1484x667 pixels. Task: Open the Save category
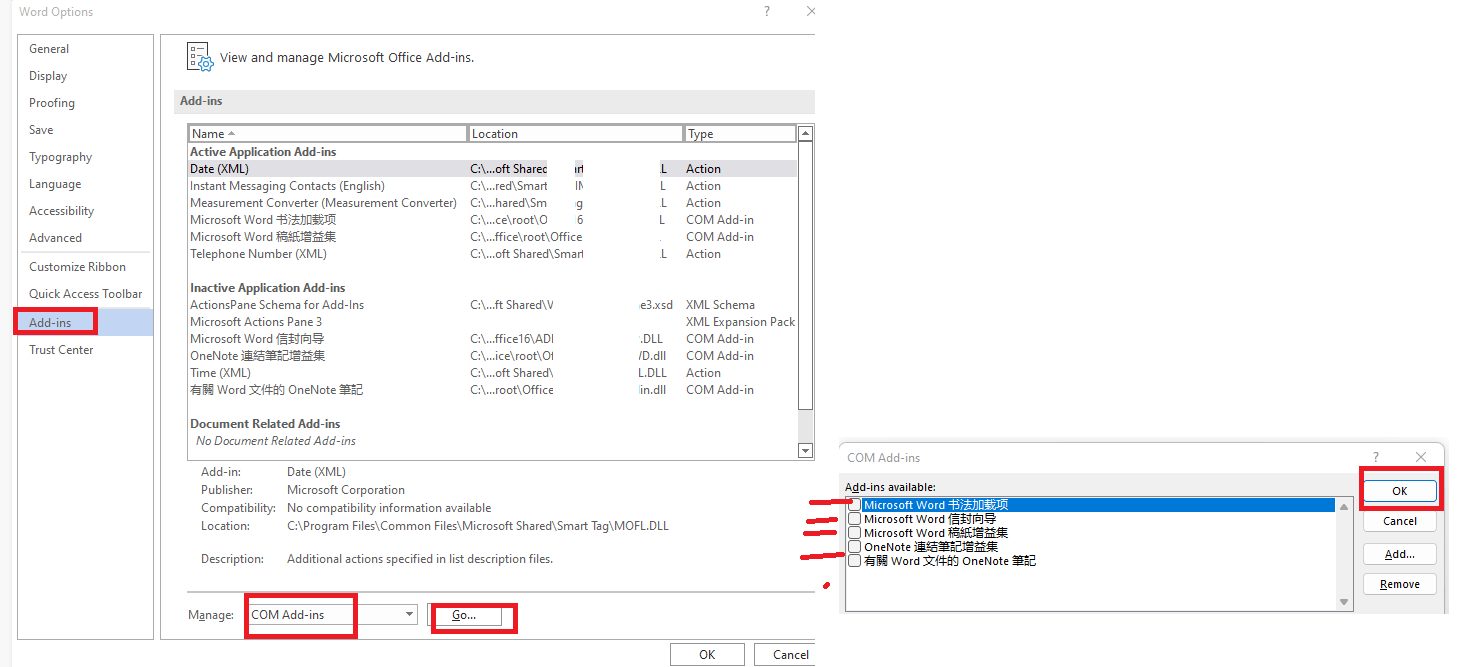pos(41,130)
